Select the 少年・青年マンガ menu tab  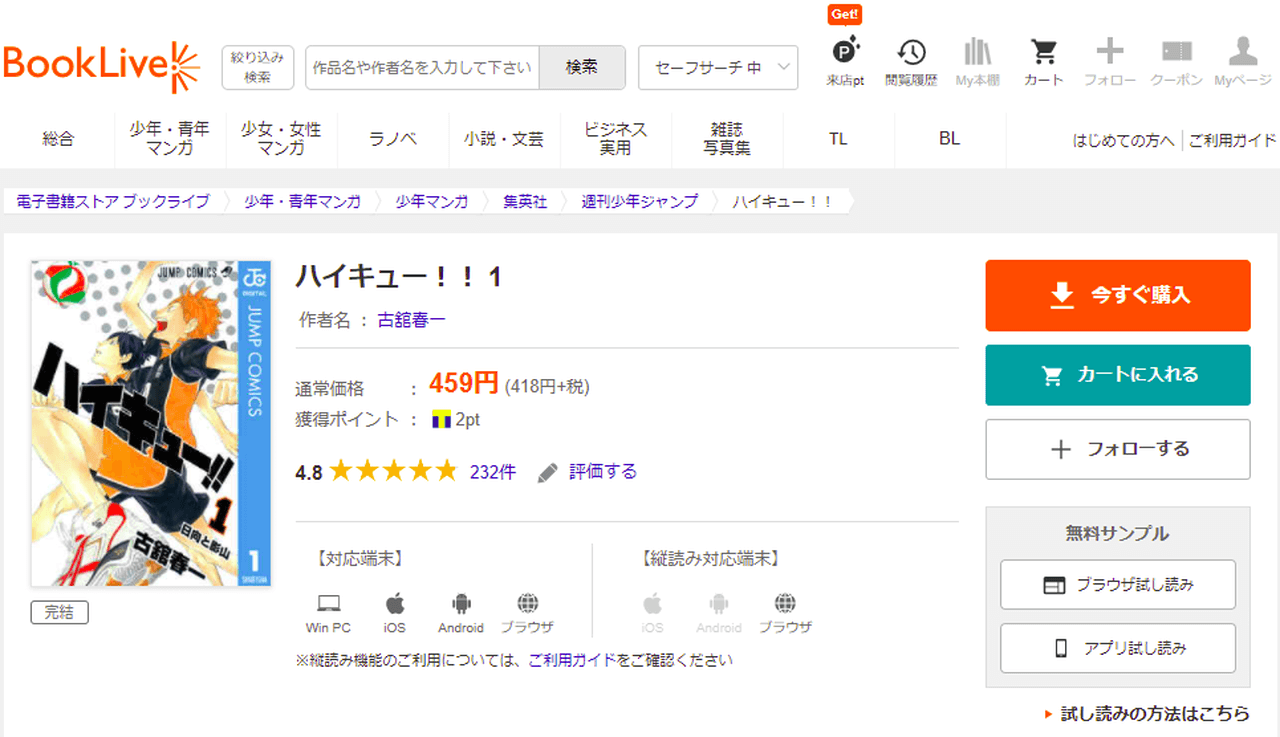click(169, 139)
